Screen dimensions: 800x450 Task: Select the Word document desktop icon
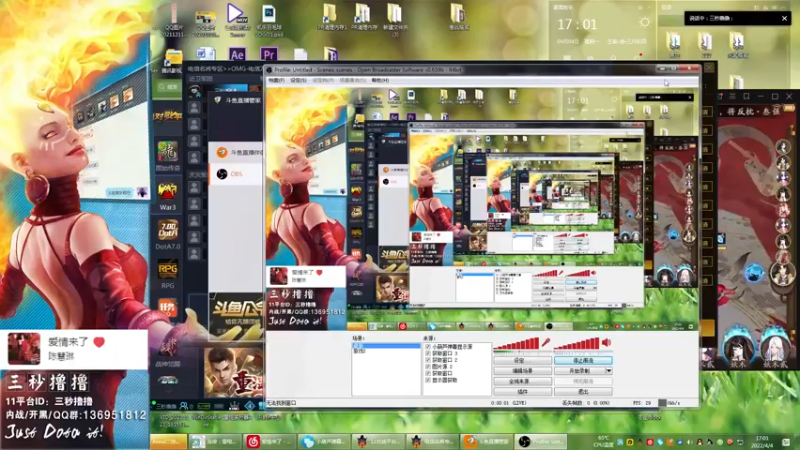pyautogui.click(x=206, y=54)
